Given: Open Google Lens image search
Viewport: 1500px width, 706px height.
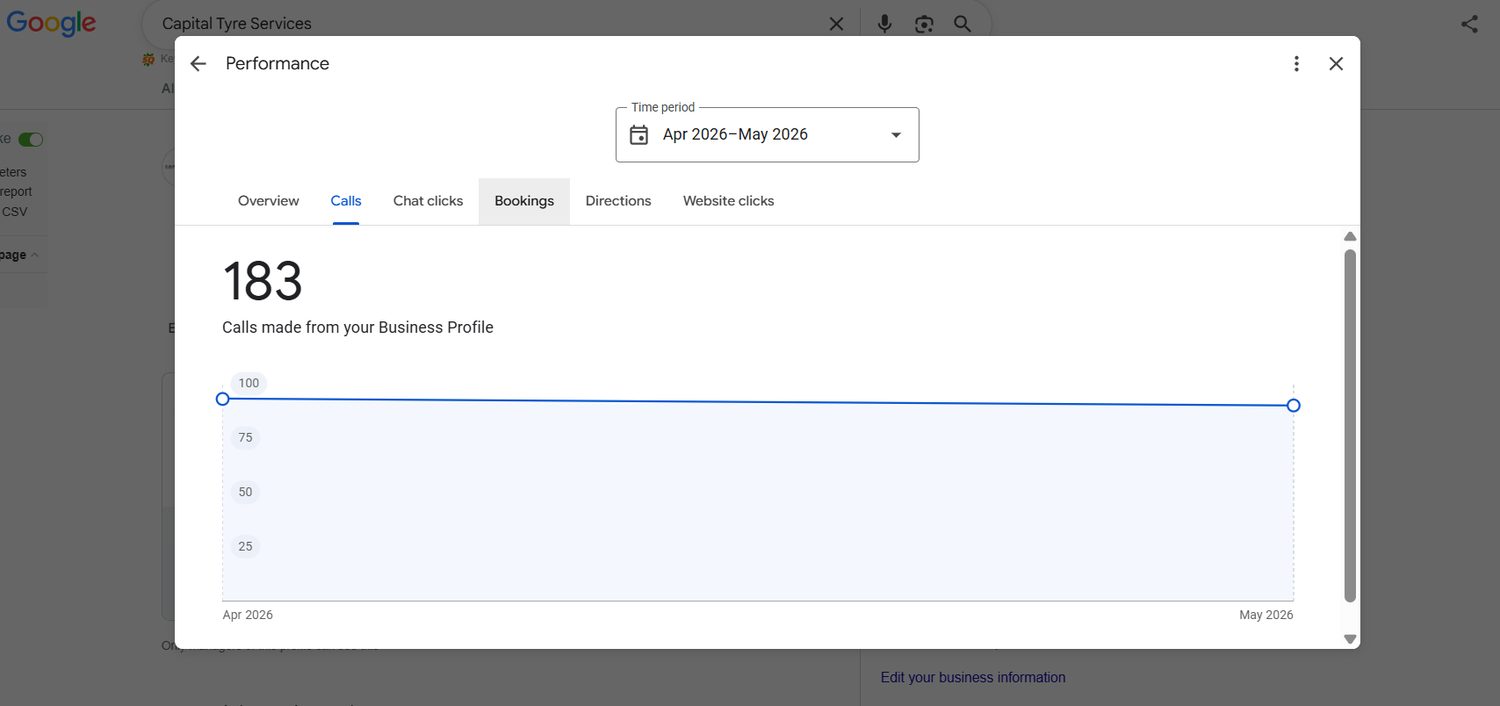Looking at the screenshot, I should pos(924,24).
